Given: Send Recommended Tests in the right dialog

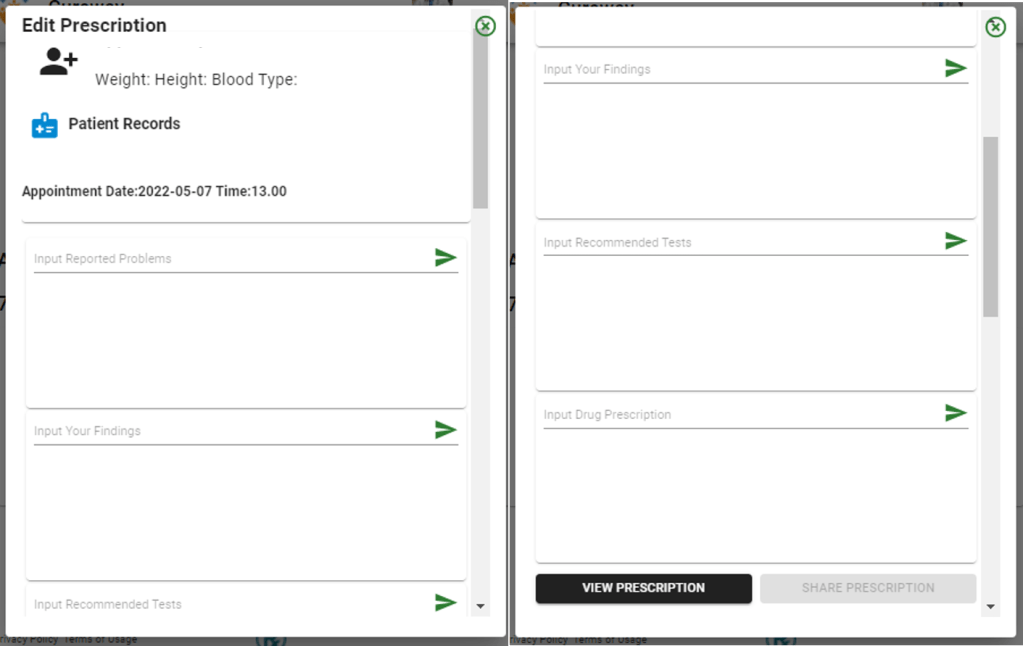Looking at the screenshot, I should (x=956, y=241).
